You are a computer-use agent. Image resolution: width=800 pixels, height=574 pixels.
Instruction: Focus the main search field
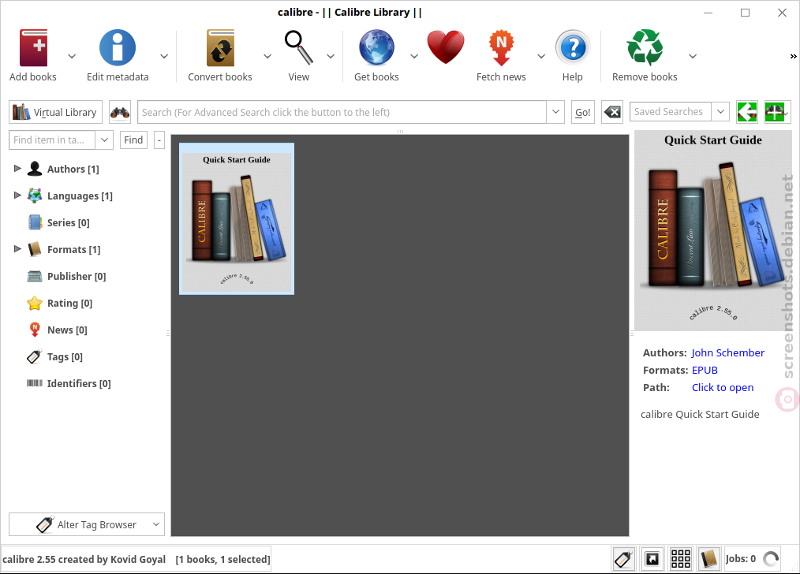(342, 112)
